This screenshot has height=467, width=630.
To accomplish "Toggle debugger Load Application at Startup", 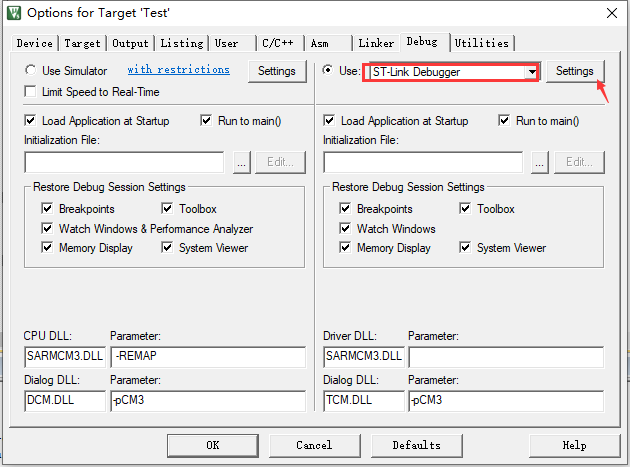I will (329, 121).
